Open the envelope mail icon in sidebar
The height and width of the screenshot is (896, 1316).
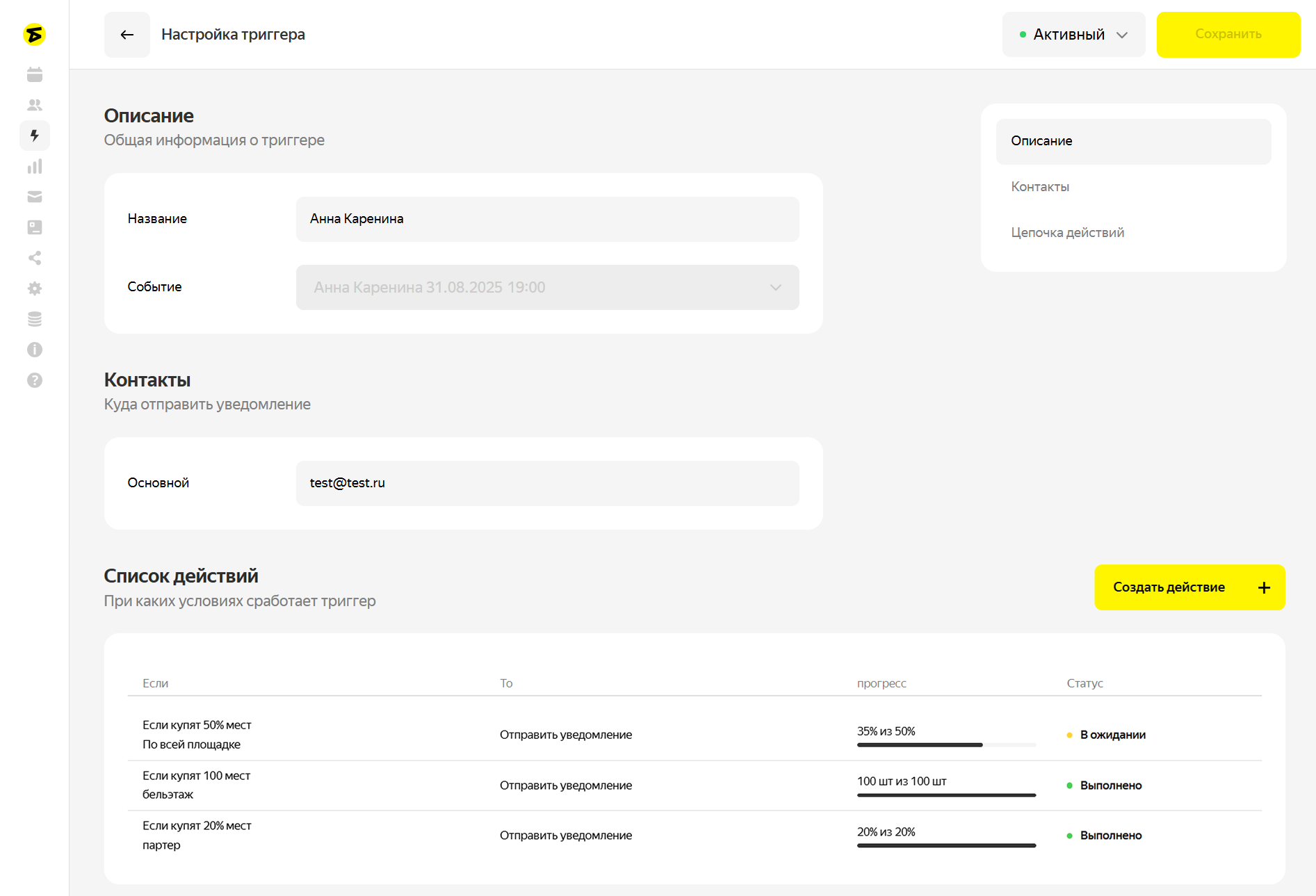(x=35, y=197)
